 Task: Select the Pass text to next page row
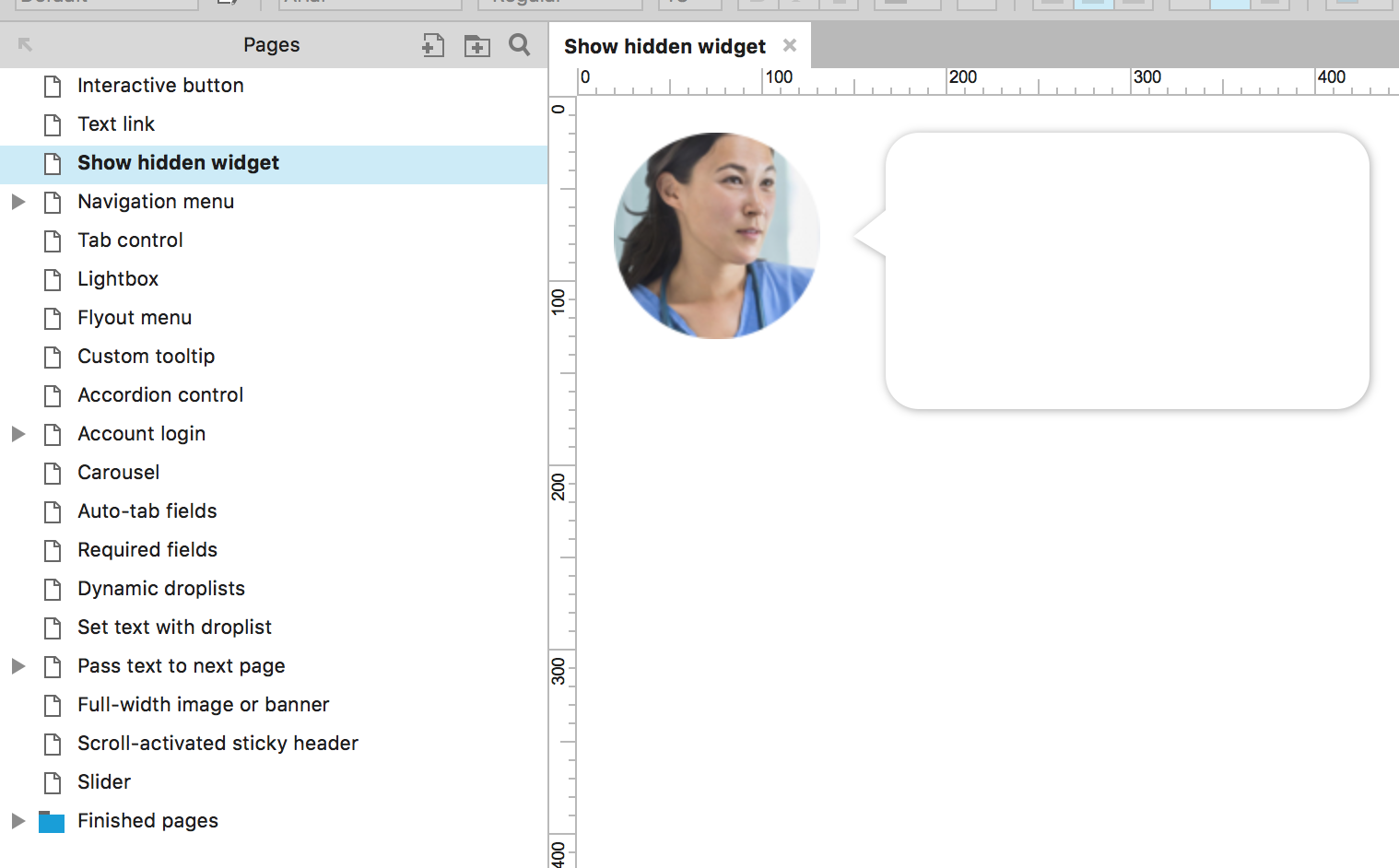[x=274, y=666]
